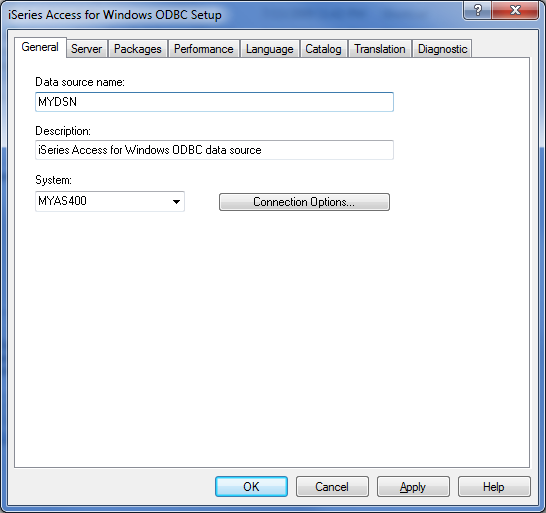Apply the ODBC settings
546x513 pixels.
tap(413, 487)
